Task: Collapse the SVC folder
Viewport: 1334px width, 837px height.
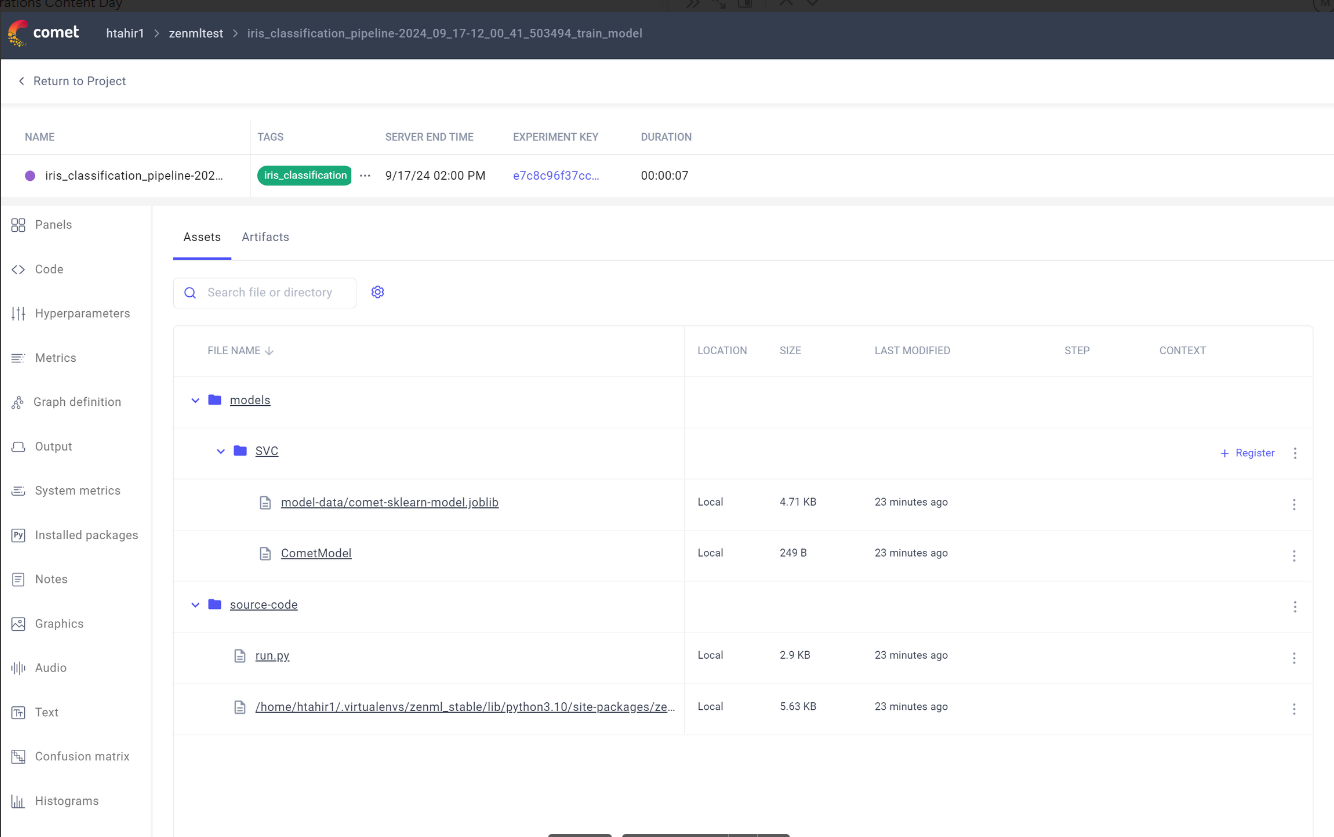Action: coord(221,451)
